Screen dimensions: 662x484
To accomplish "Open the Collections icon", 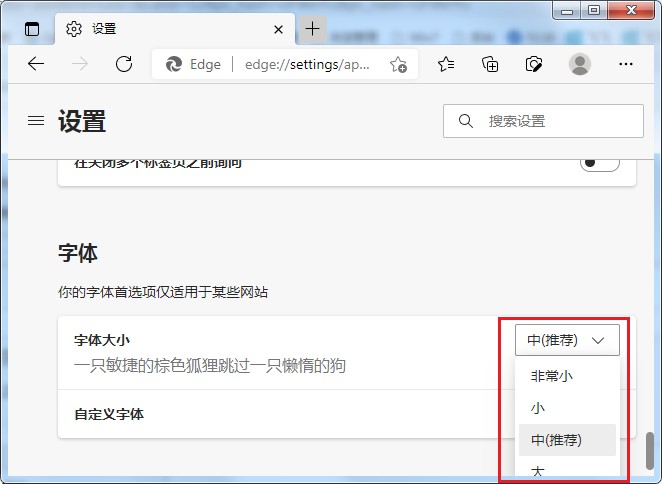I will click(490, 64).
